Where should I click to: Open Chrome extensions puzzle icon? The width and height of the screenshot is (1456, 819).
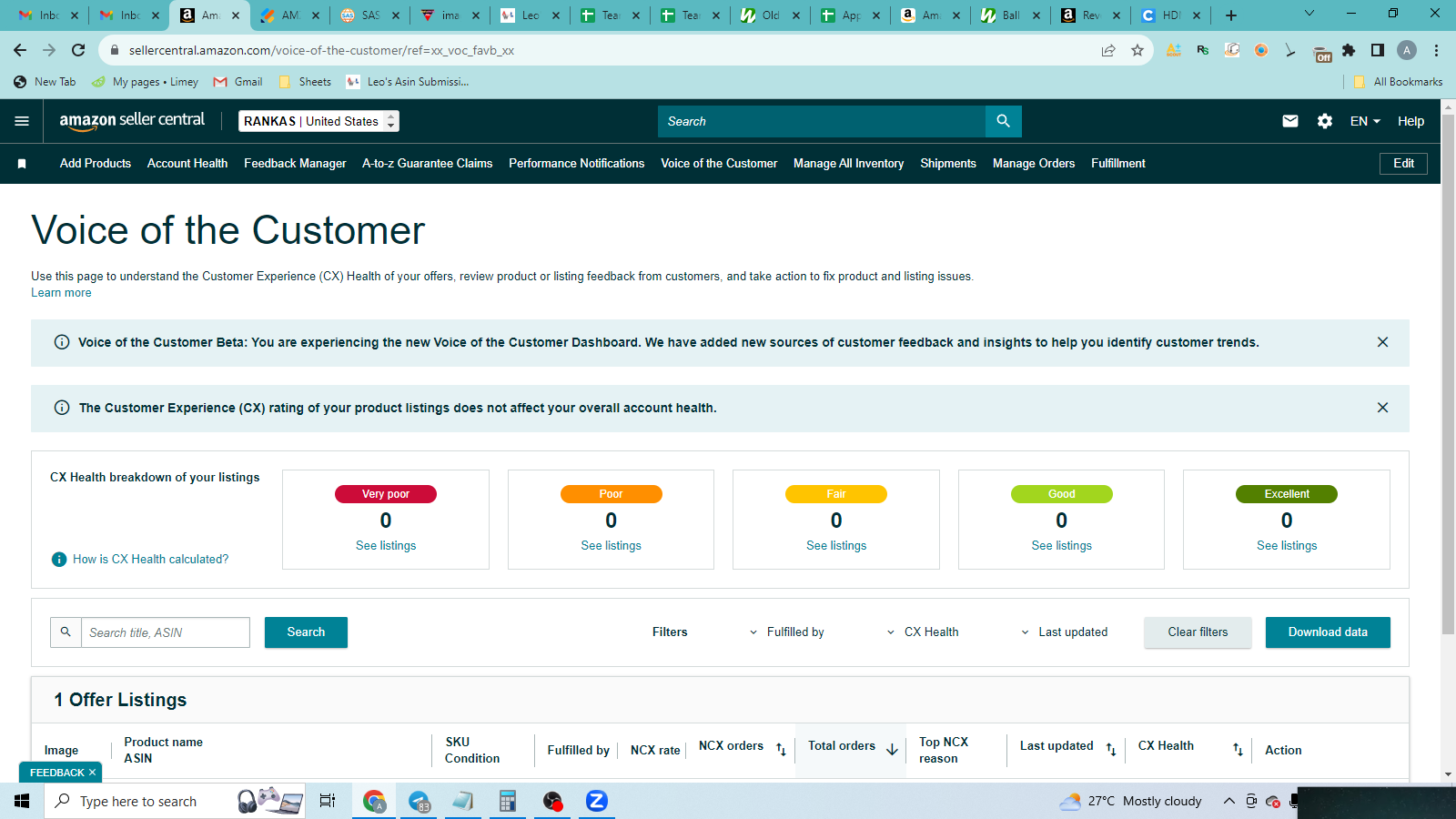click(x=1349, y=50)
